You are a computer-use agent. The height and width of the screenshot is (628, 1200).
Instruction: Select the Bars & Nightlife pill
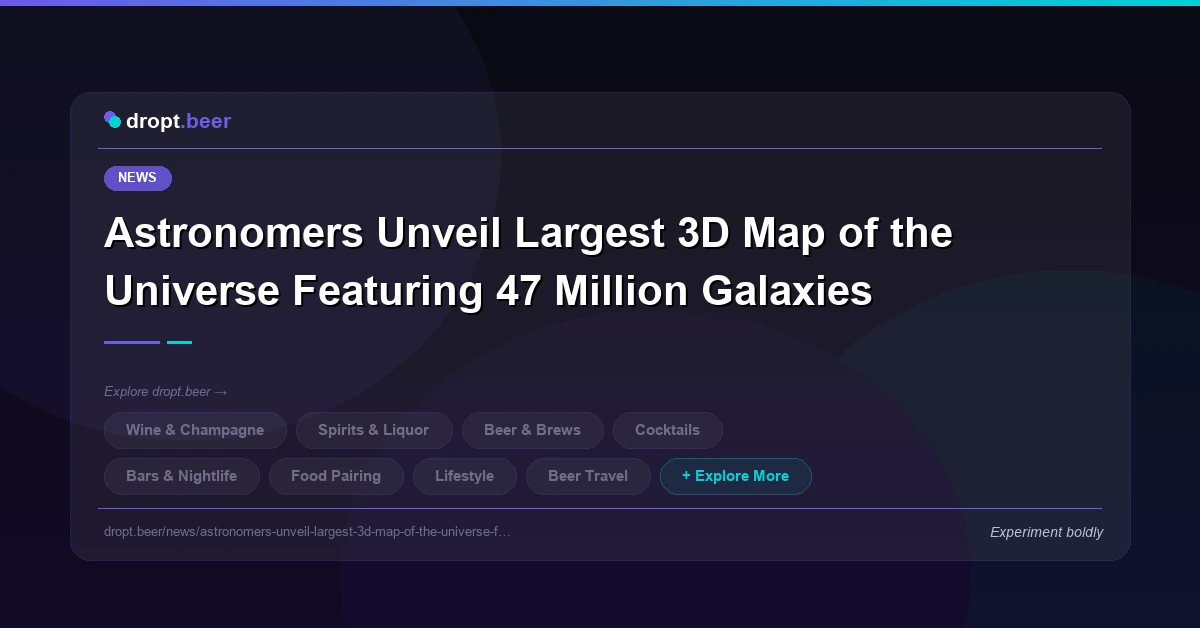coord(181,476)
